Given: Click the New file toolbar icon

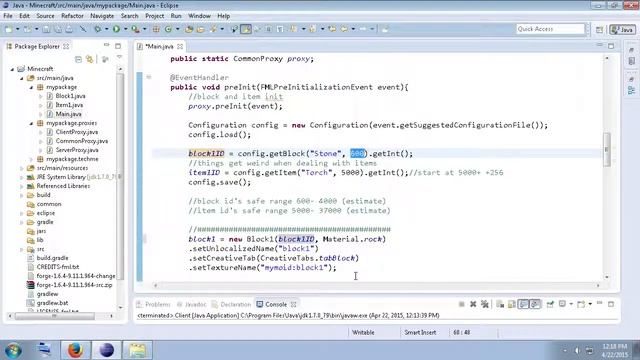Looking at the screenshot, I should click(x=9, y=29).
